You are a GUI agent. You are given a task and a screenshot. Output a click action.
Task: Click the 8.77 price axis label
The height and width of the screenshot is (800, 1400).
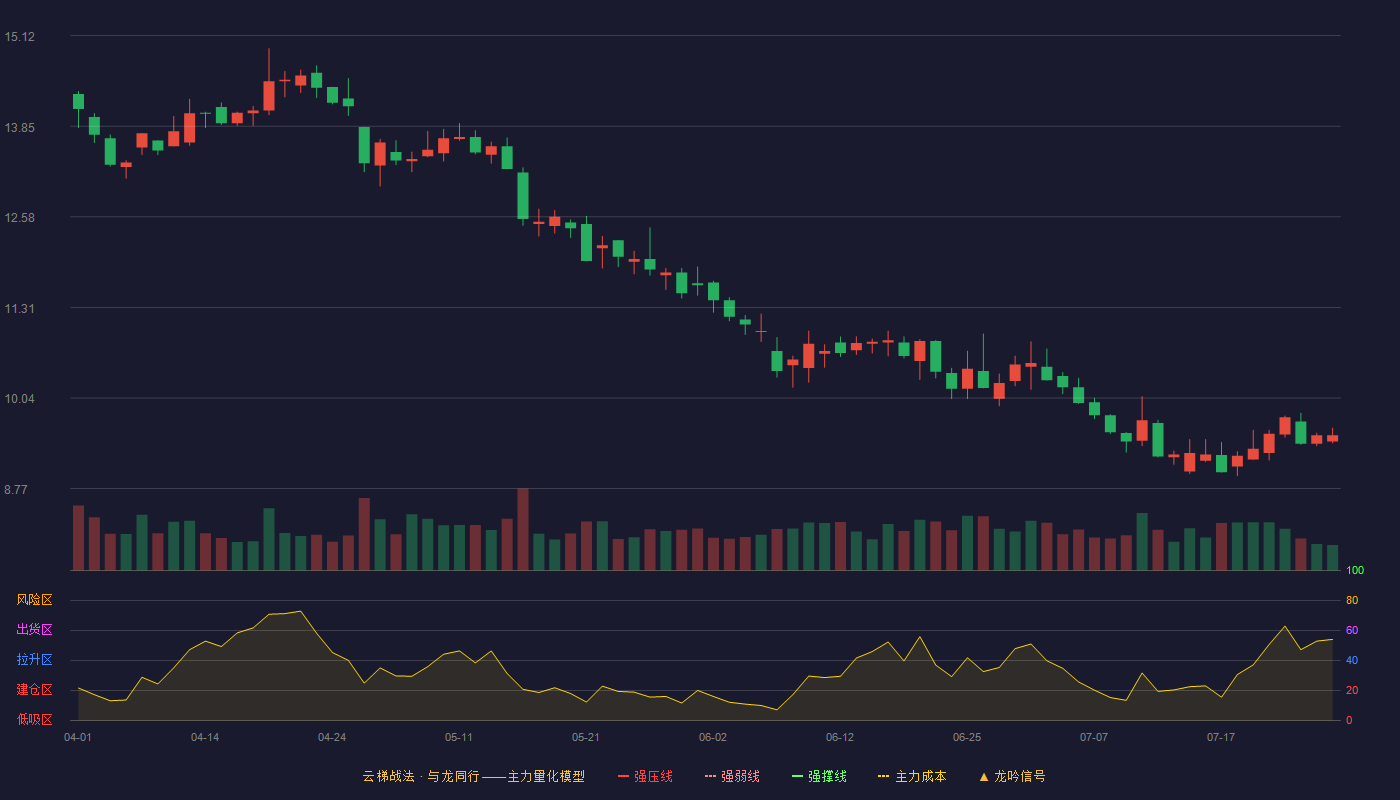[16, 490]
